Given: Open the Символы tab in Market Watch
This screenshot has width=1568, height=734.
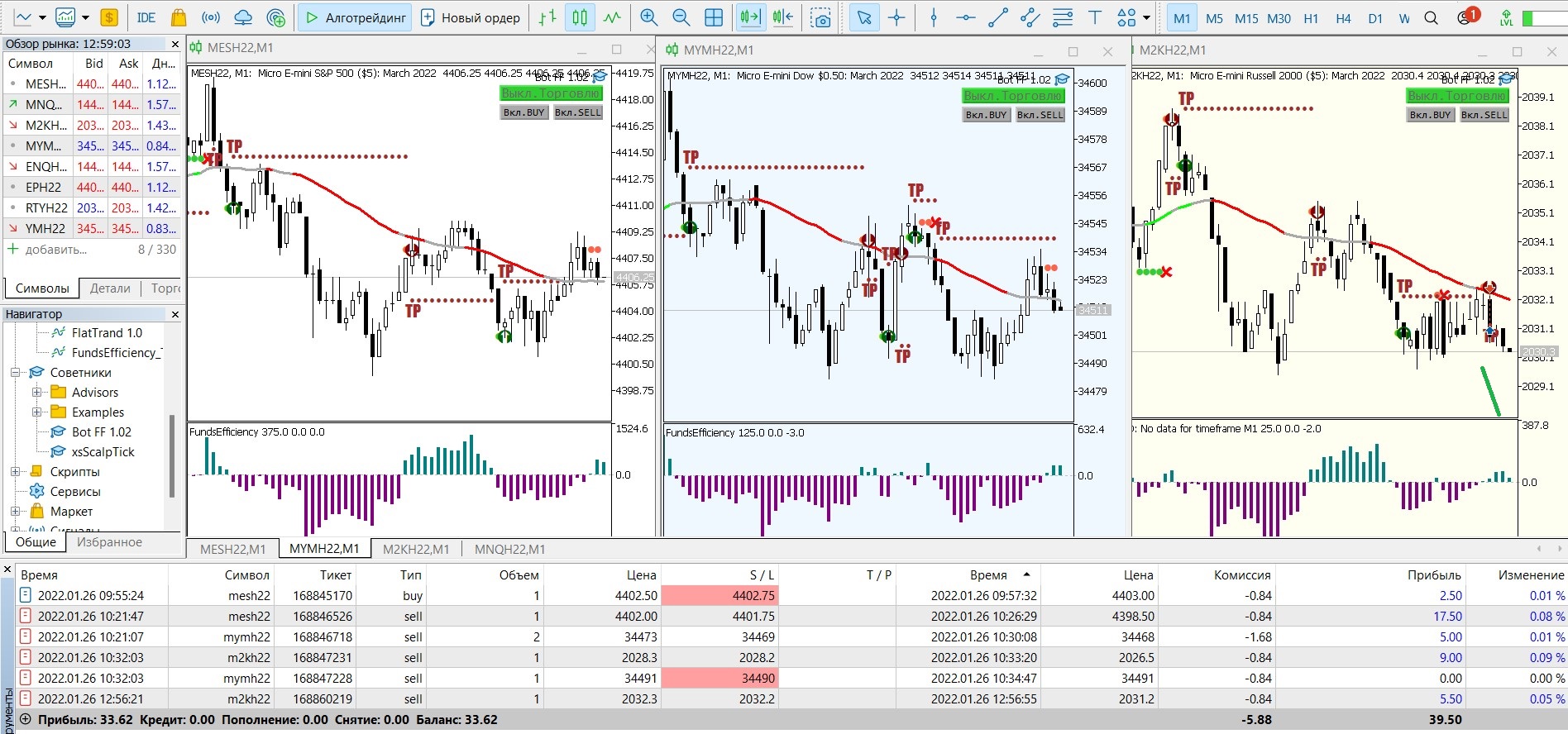Looking at the screenshot, I should [x=42, y=288].
